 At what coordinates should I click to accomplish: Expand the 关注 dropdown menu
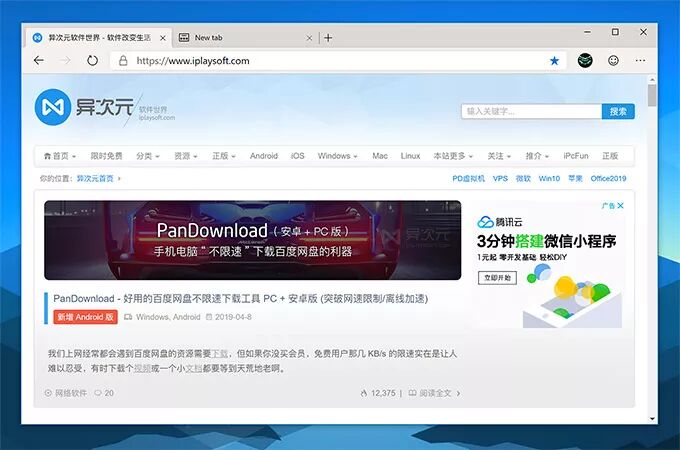tap(499, 156)
